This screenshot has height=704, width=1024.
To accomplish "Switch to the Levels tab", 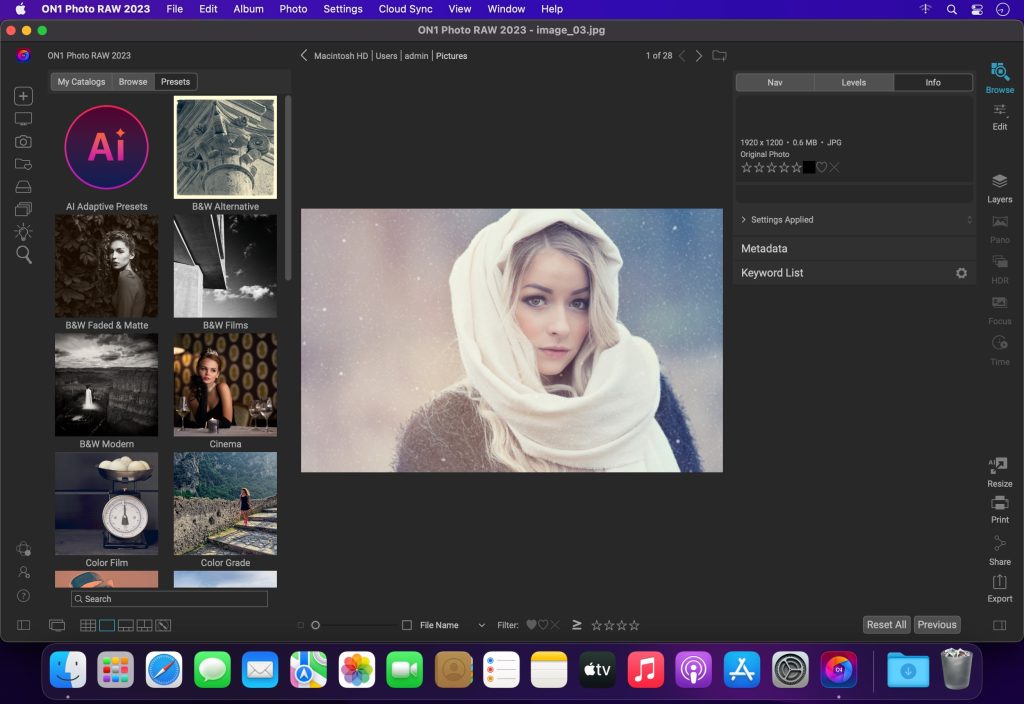I will point(853,82).
